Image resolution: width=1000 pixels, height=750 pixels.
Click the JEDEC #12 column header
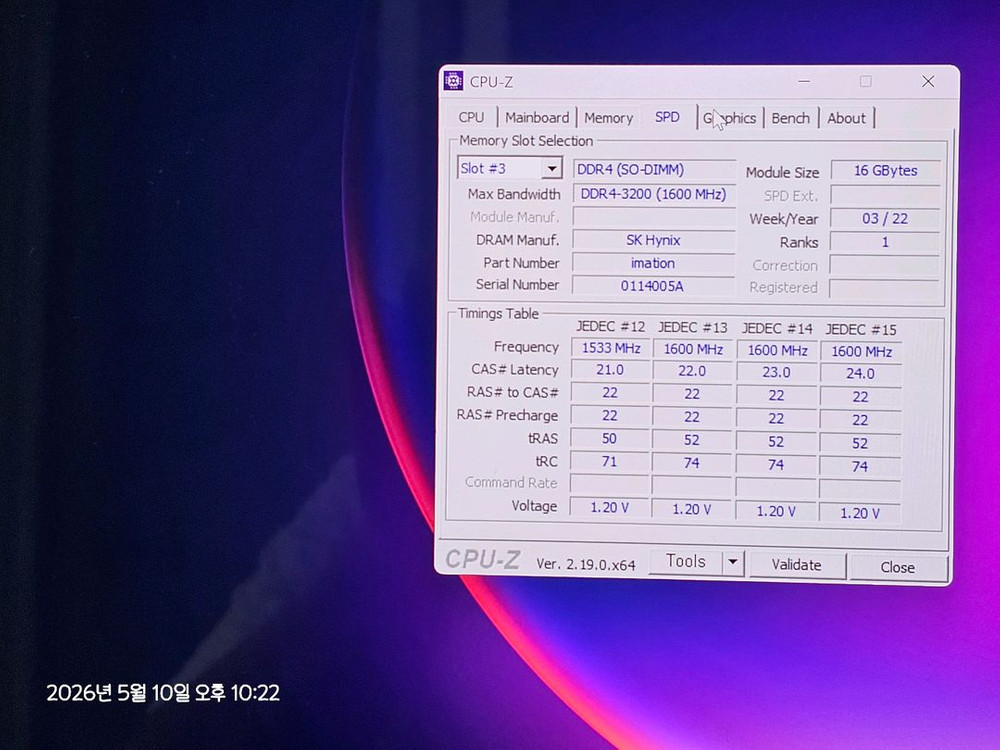click(x=610, y=327)
